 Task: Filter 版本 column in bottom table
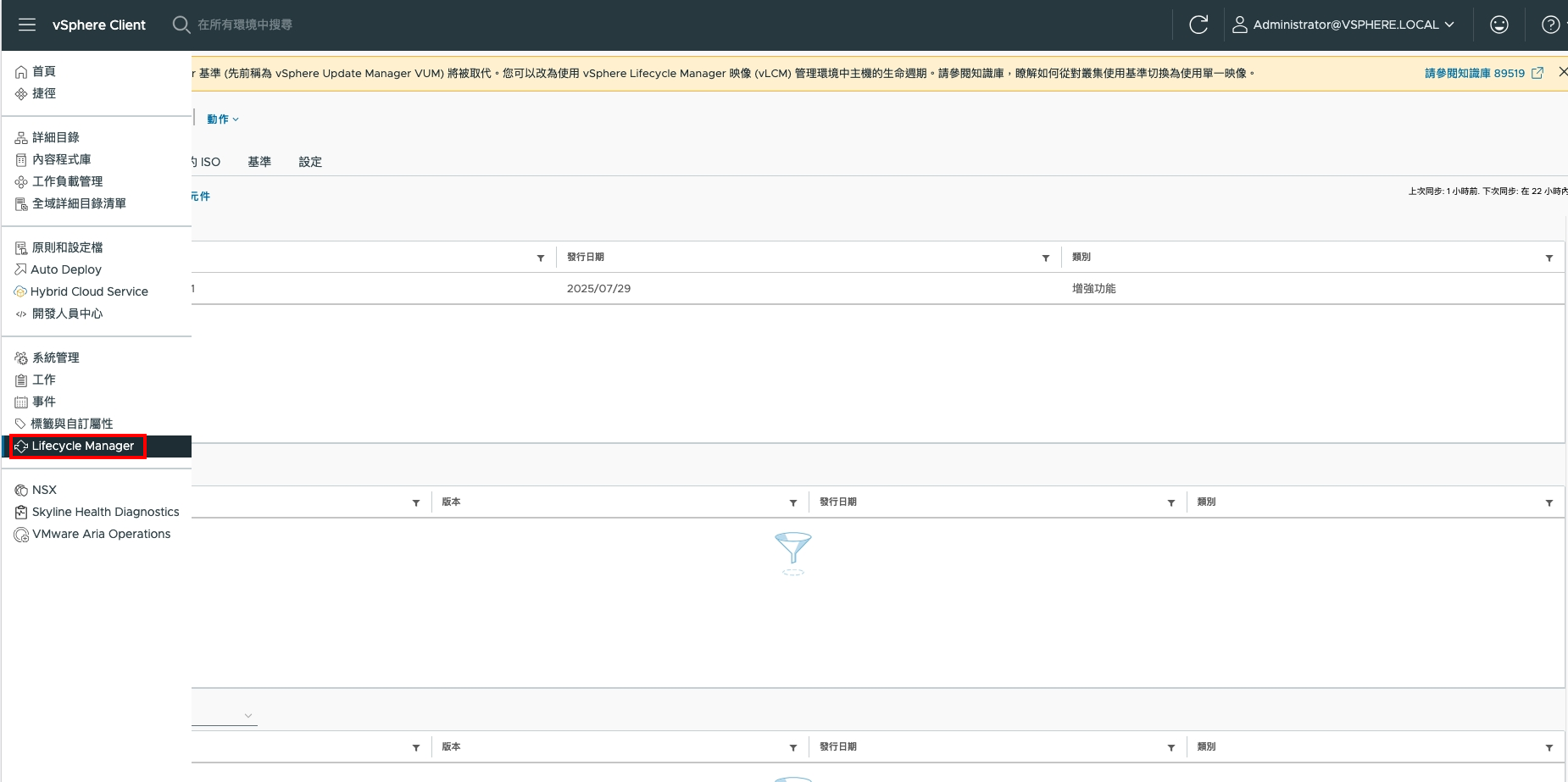793,747
